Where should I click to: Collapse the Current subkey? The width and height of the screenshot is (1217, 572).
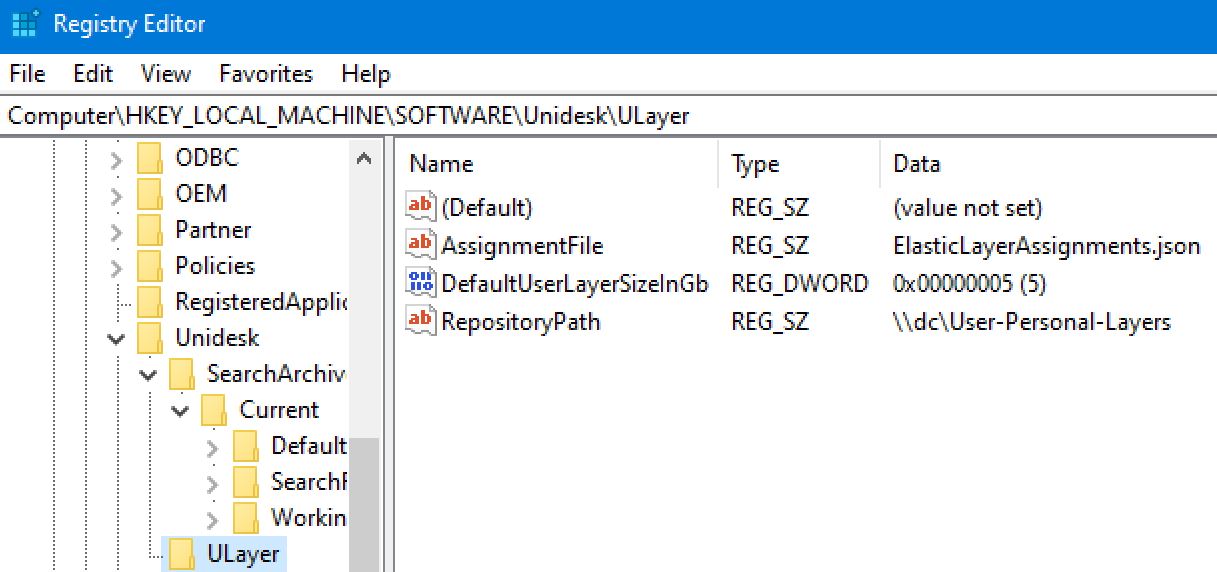click(181, 410)
